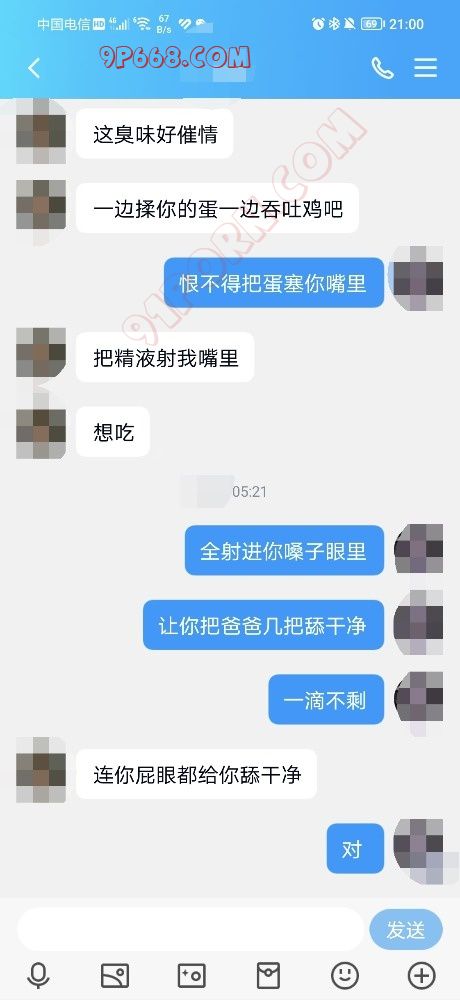This screenshot has height=1000, width=460.
Task: Focus the message text input field
Action: [191, 930]
